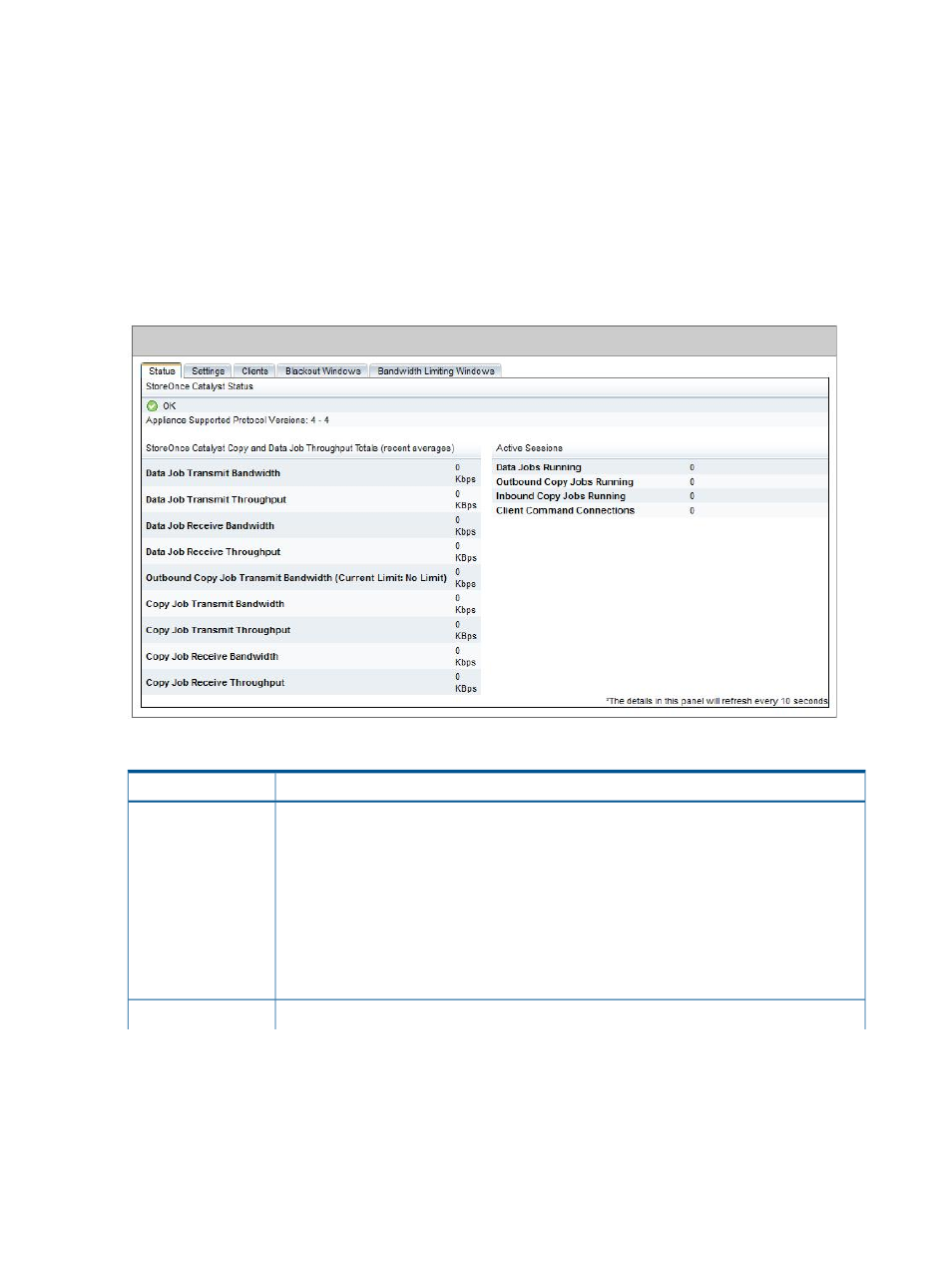This screenshot has height=1268, width=952.
Task: Select Copy Job Transmit Throughput row
Action: point(311,630)
